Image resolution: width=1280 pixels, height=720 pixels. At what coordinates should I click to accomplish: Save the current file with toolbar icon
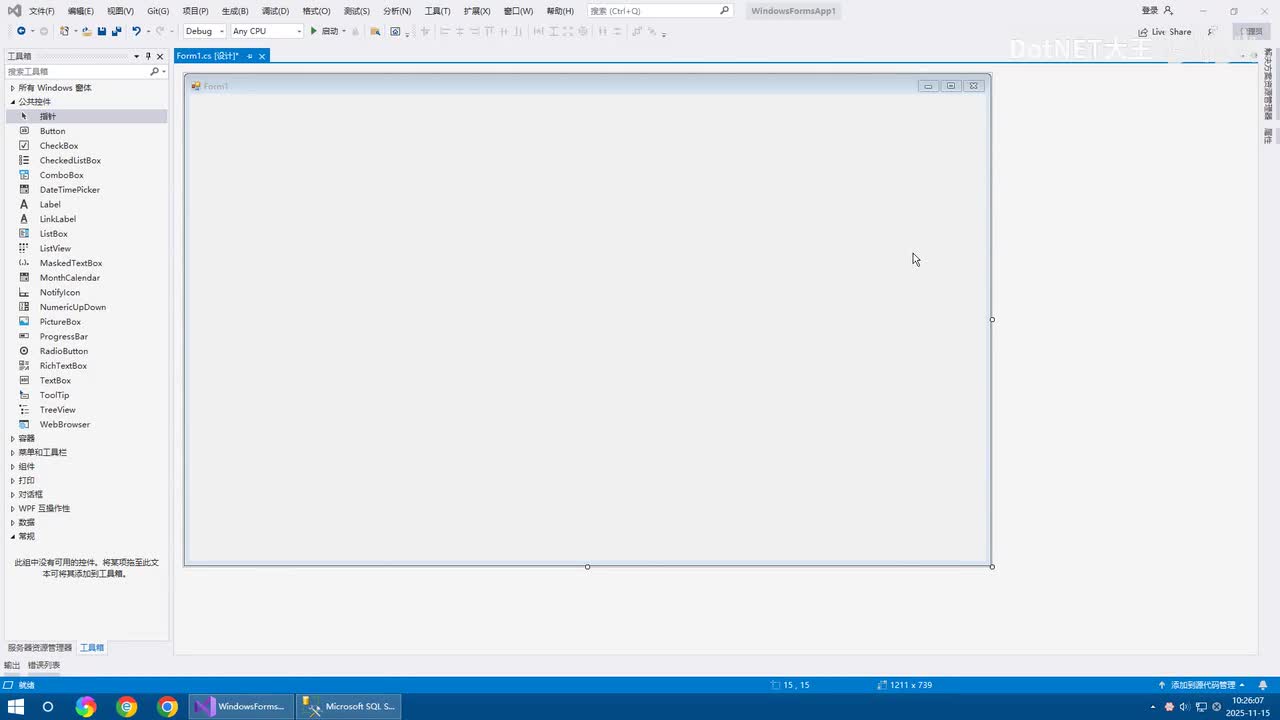pos(102,31)
